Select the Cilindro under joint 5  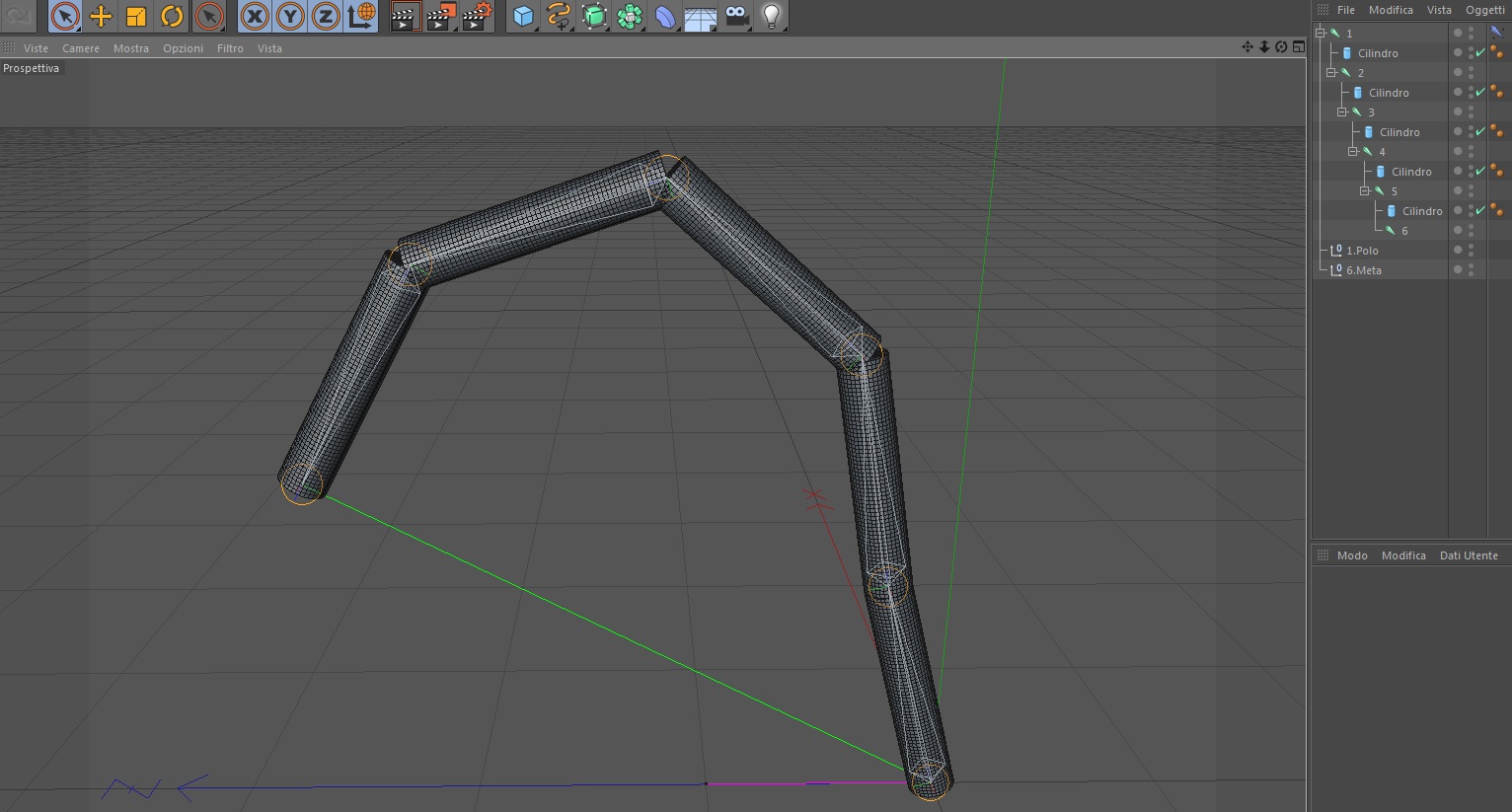point(1422,211)
